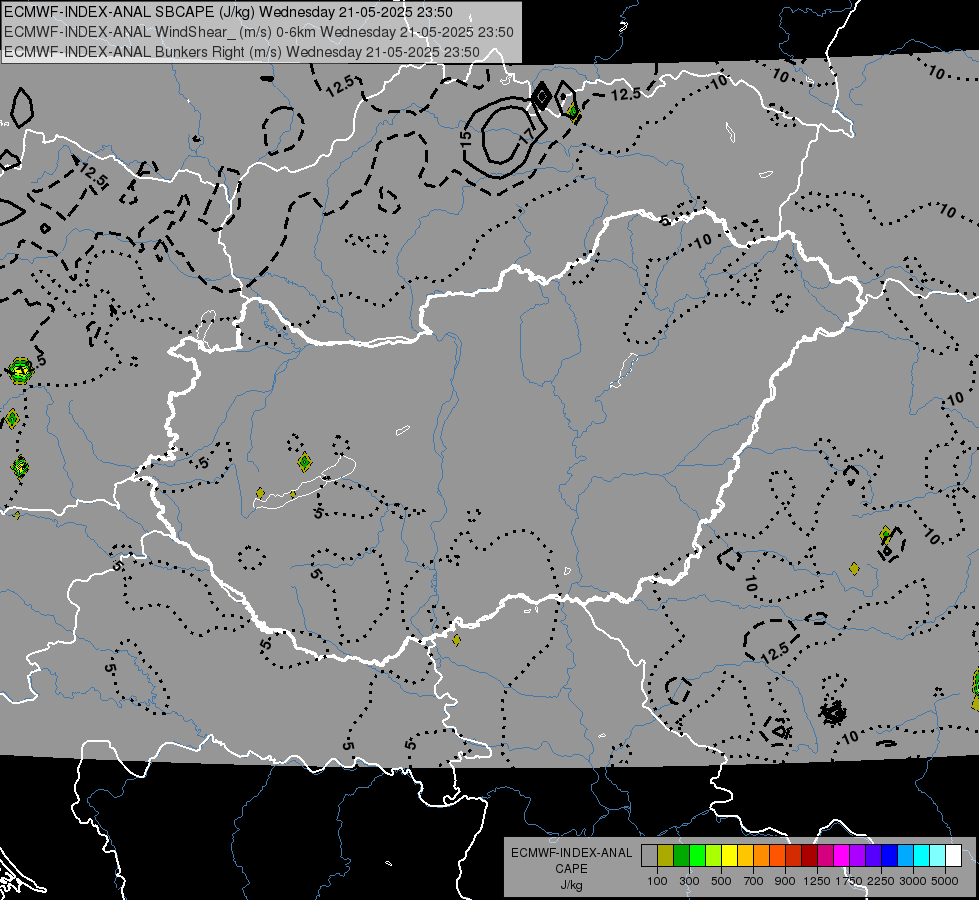The width and height of the screenshot is (979, 900).
Task: Click the 1250 legend tick label
Action: [x=817, y=881]
